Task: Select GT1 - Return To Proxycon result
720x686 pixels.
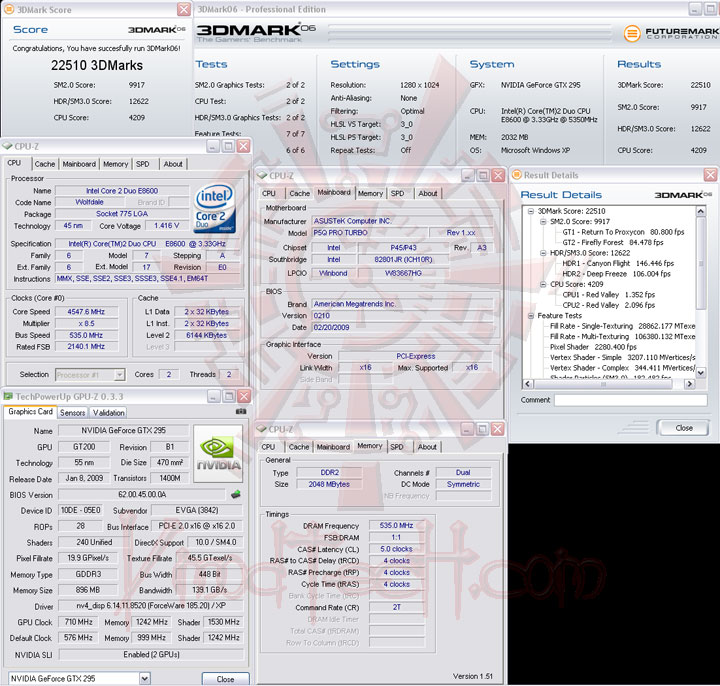Action: (x=623, y=232)
